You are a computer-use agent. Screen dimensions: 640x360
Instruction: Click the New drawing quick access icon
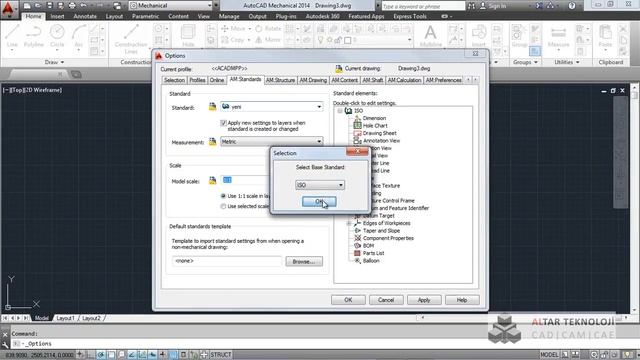tap(27, 6)
